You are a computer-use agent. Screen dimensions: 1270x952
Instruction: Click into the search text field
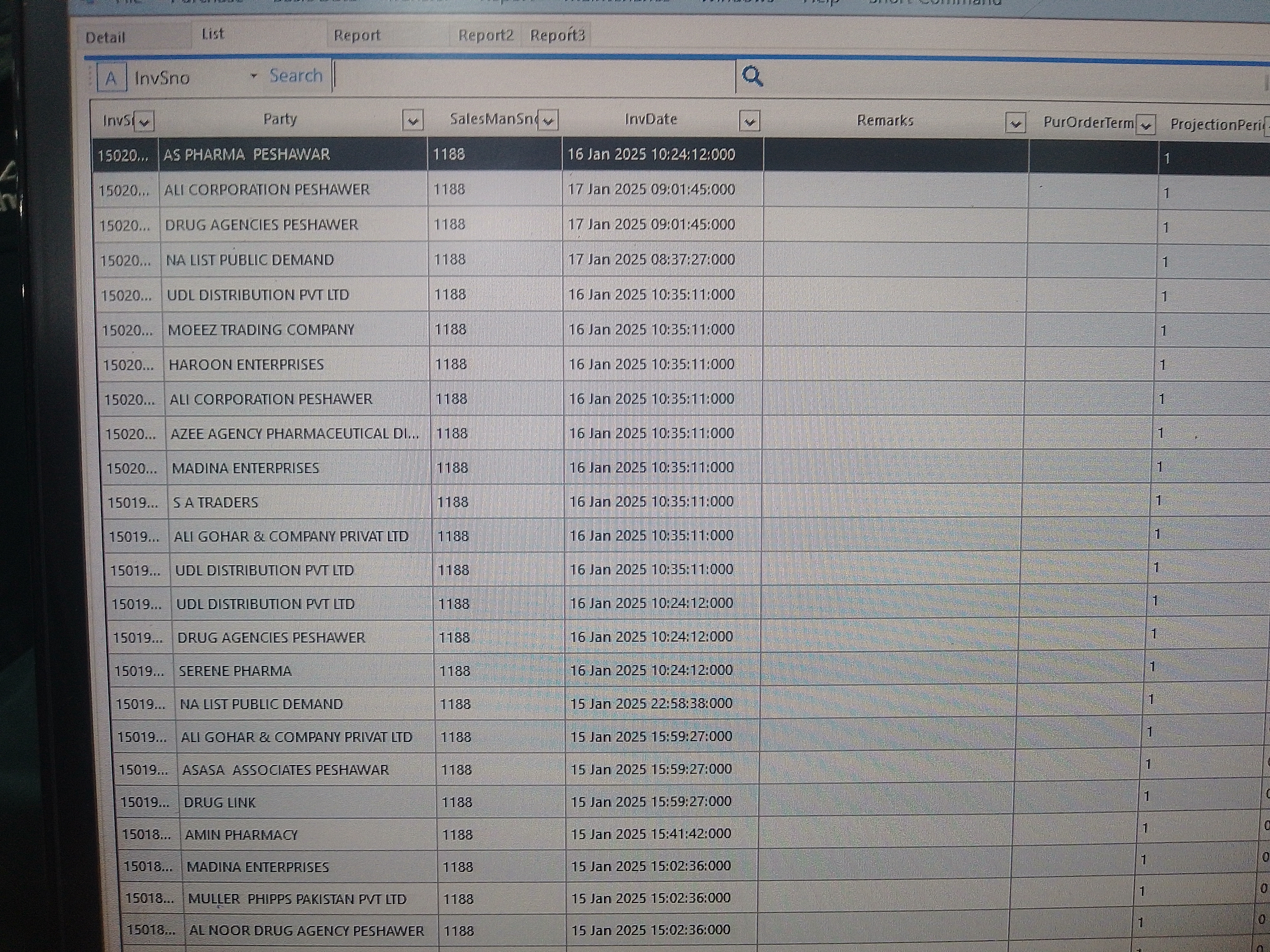(x=534, y=76)
